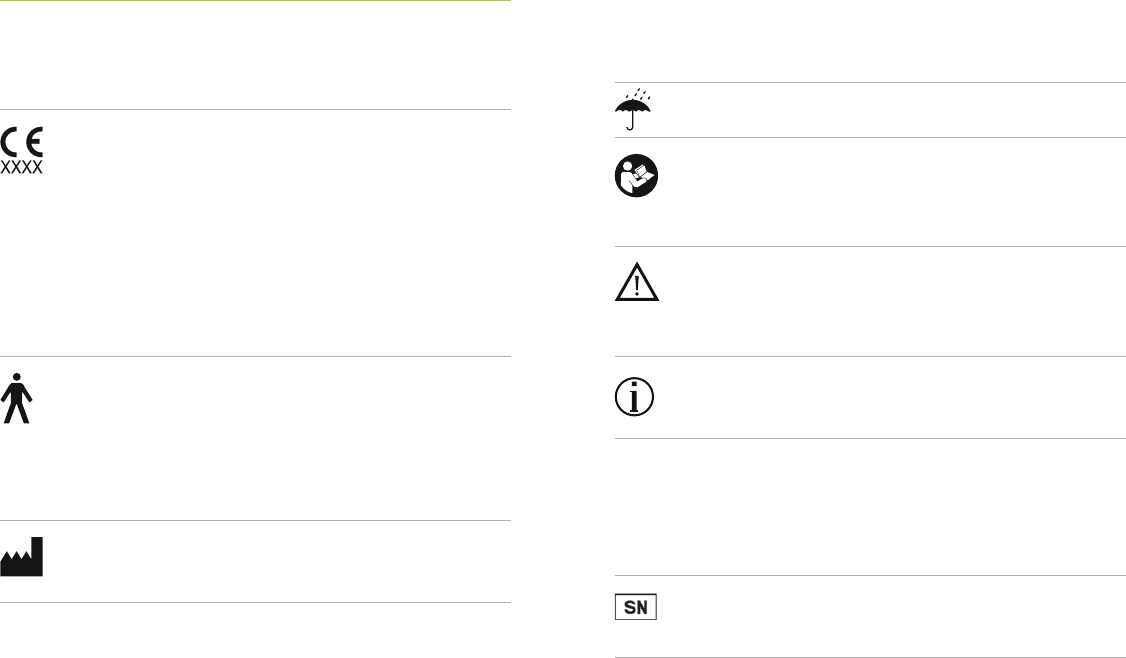Click the letter N in SN box
Image resolution: width=1126 pixels, height=658 pixels.
point(642,608)
